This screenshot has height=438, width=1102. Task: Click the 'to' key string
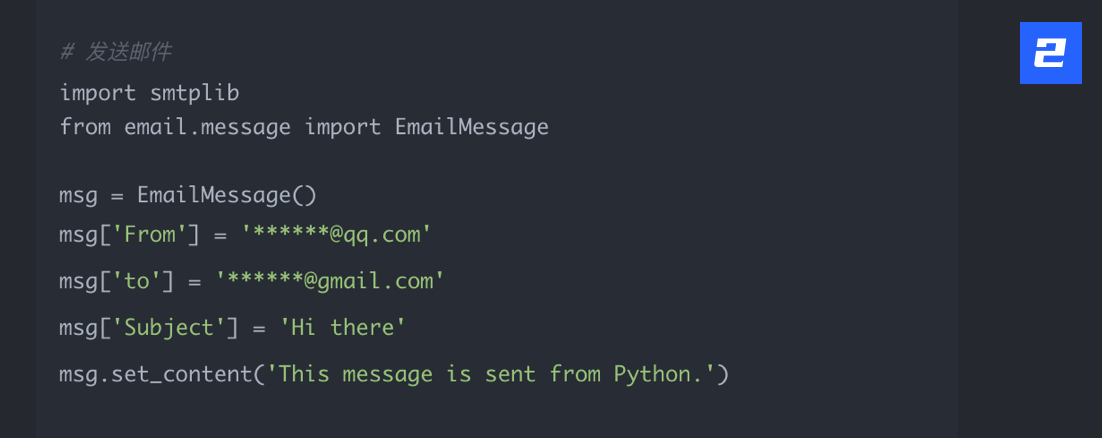click(x=136, y=281)
